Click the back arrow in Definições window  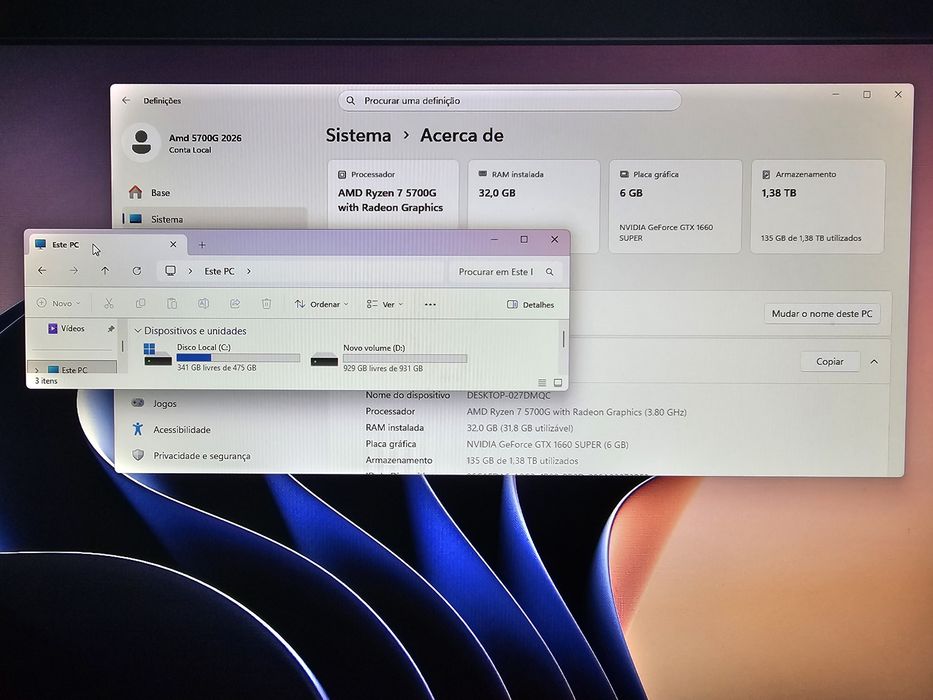pos(126,101)
